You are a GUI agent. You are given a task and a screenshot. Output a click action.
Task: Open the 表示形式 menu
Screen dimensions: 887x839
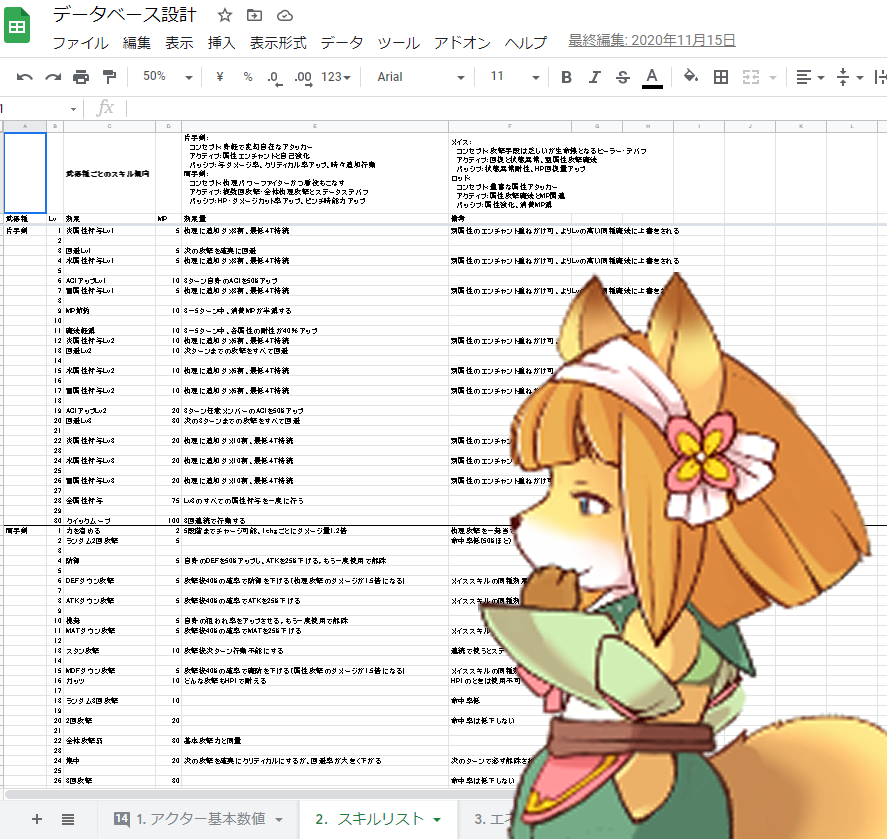tap(278, 43)
